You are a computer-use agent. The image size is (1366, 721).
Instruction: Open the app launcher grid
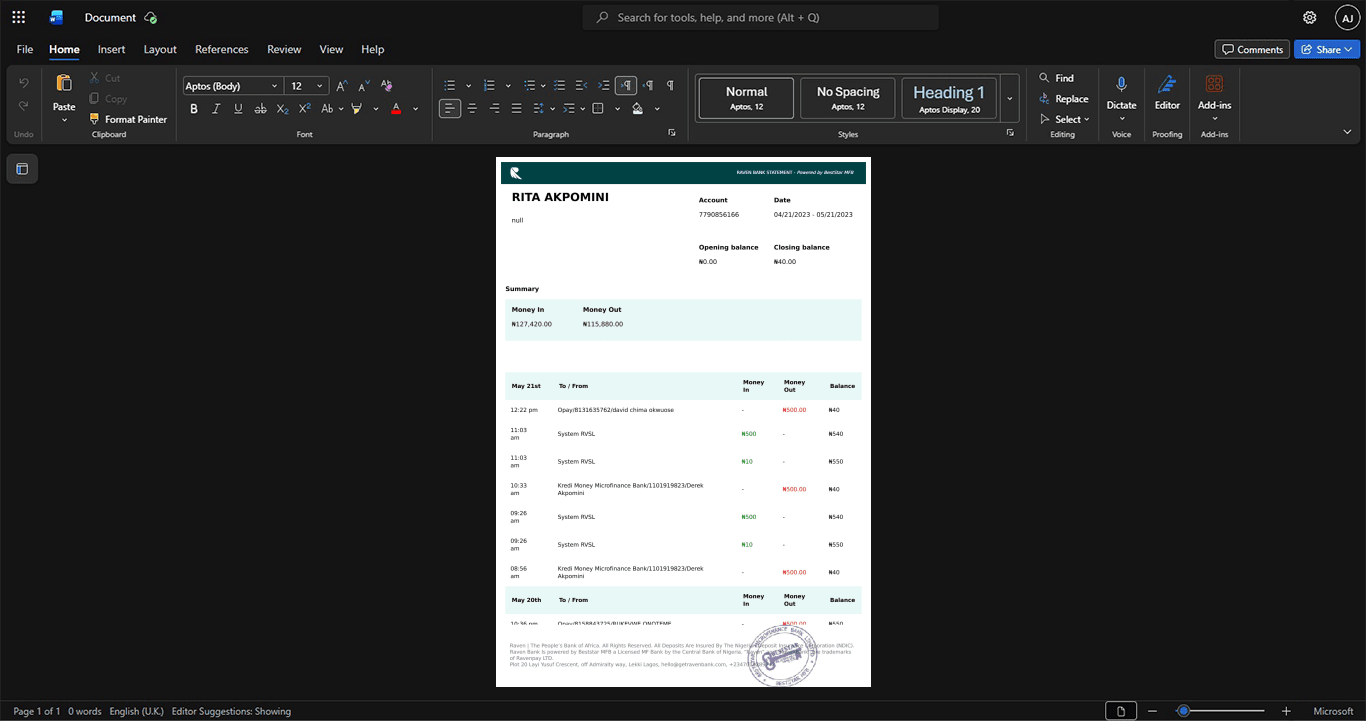pyautogui.click(x=18, y=17)
